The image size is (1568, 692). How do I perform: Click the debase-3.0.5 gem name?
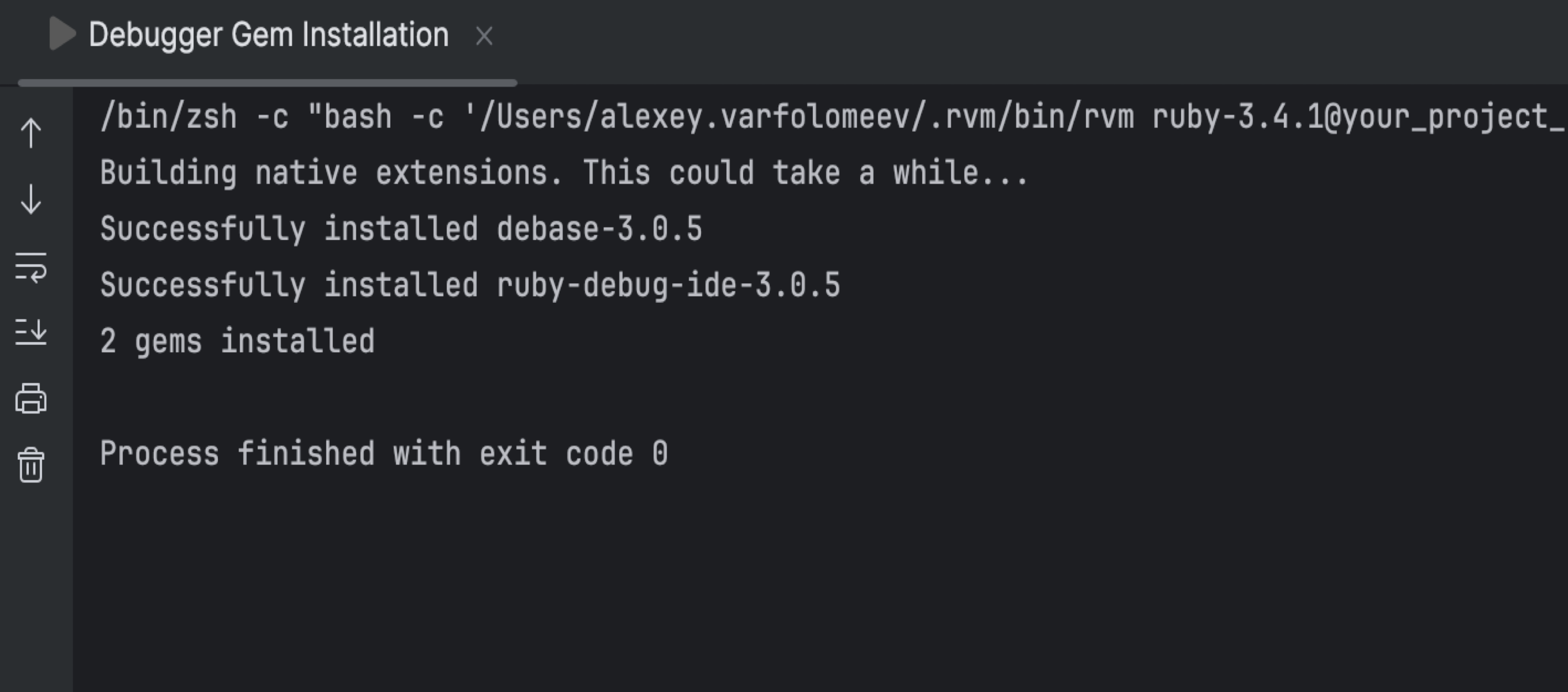[599, 229]
